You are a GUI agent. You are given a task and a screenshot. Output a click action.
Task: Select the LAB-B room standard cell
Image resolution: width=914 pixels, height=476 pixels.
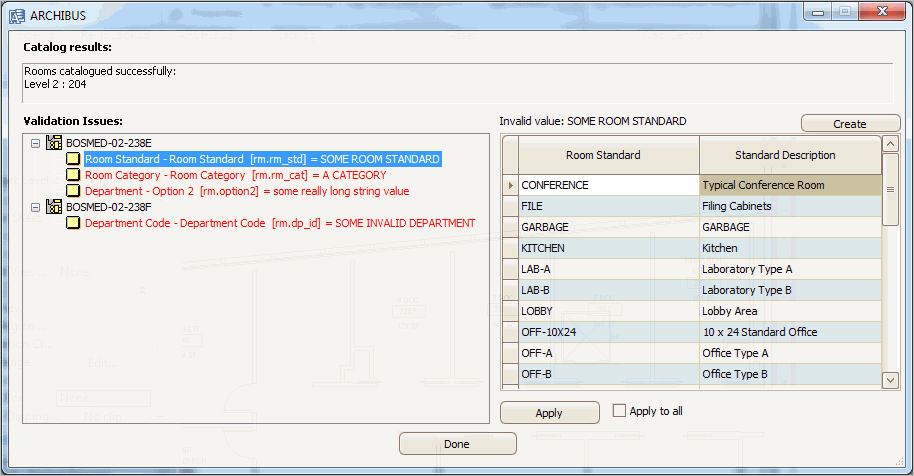(609, 290)
